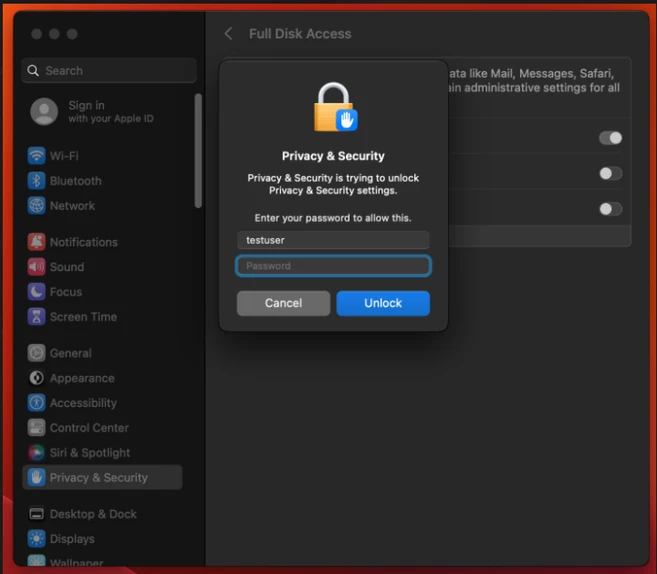
Task: Open Siri & Spotlight settings
Action: coord(90,452)
